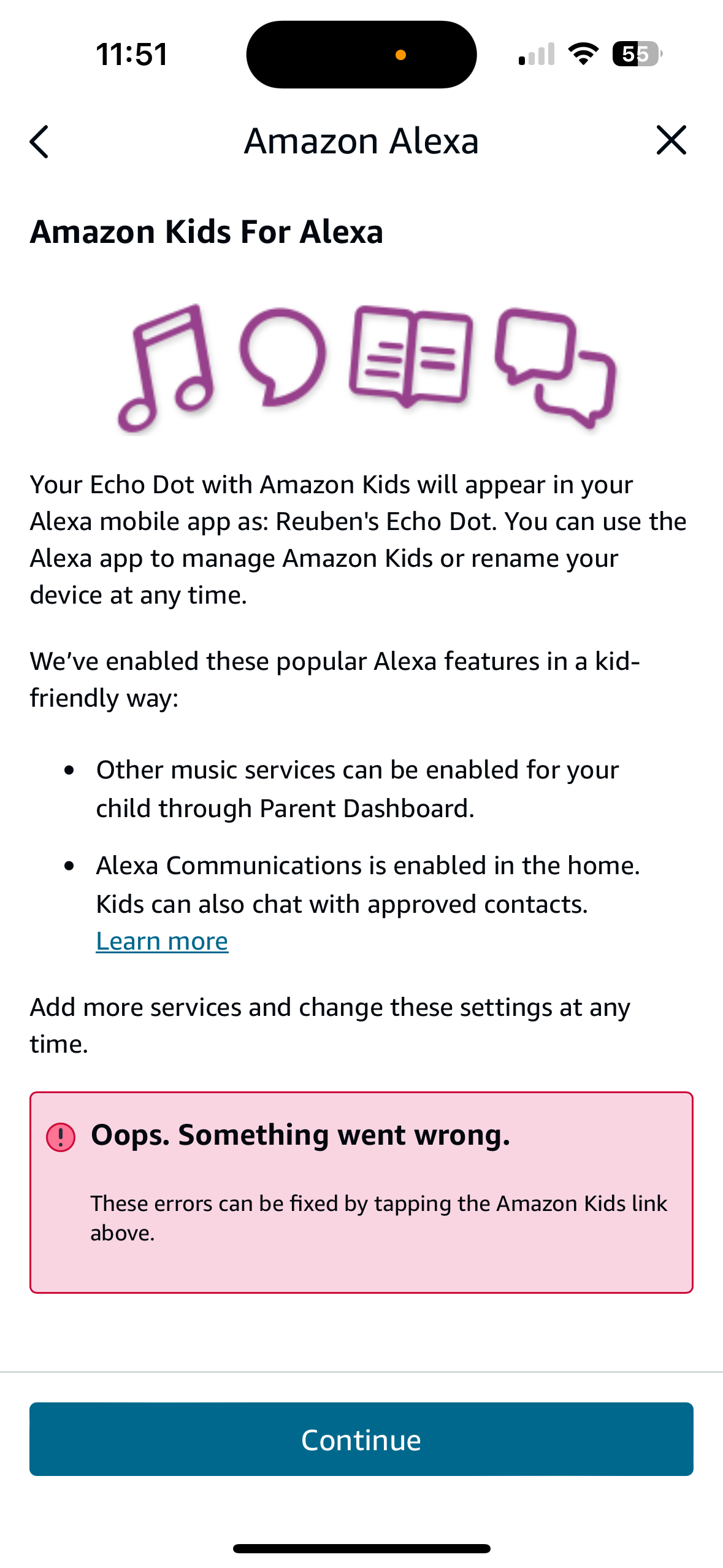Tap the Amazon Kids For Alexa heading
723x1568 pixels.
(207, 232)
